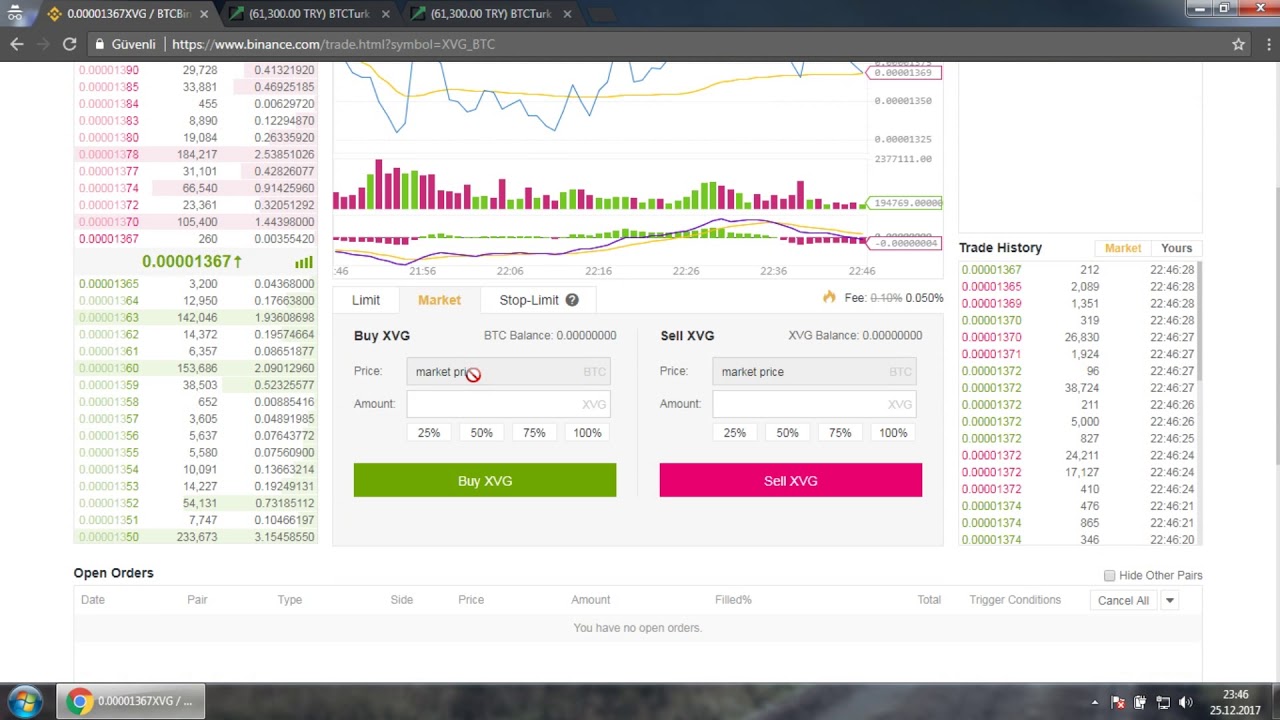Click the pink Sell XVG button
Viewport: 1280px width, 720px height.
pyautogui.click(x=791, y=480)
